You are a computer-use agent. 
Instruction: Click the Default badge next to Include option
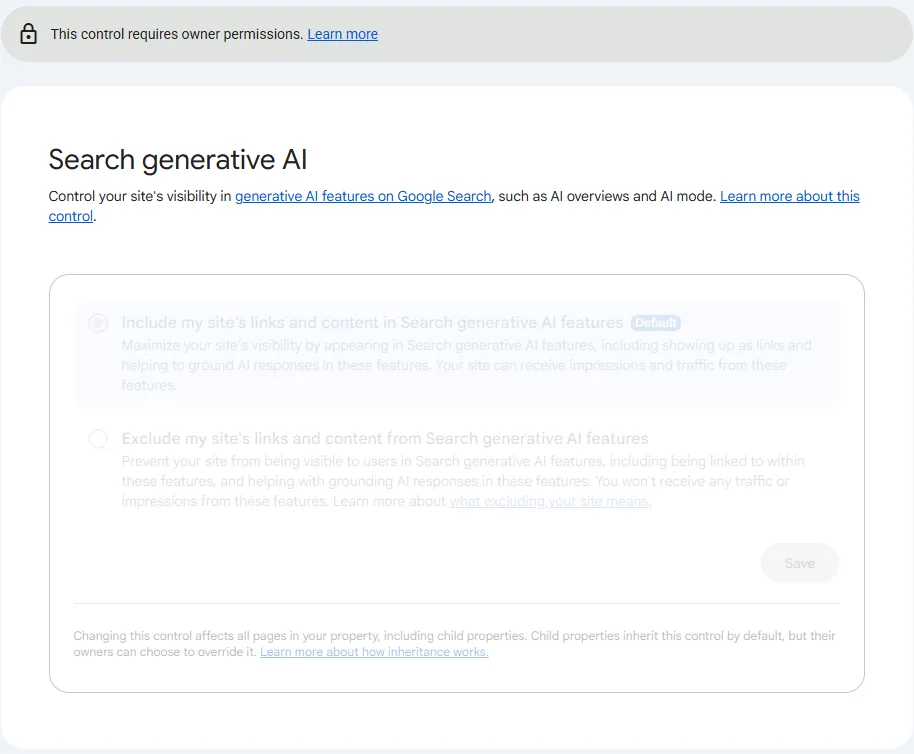tap(656, 323)
